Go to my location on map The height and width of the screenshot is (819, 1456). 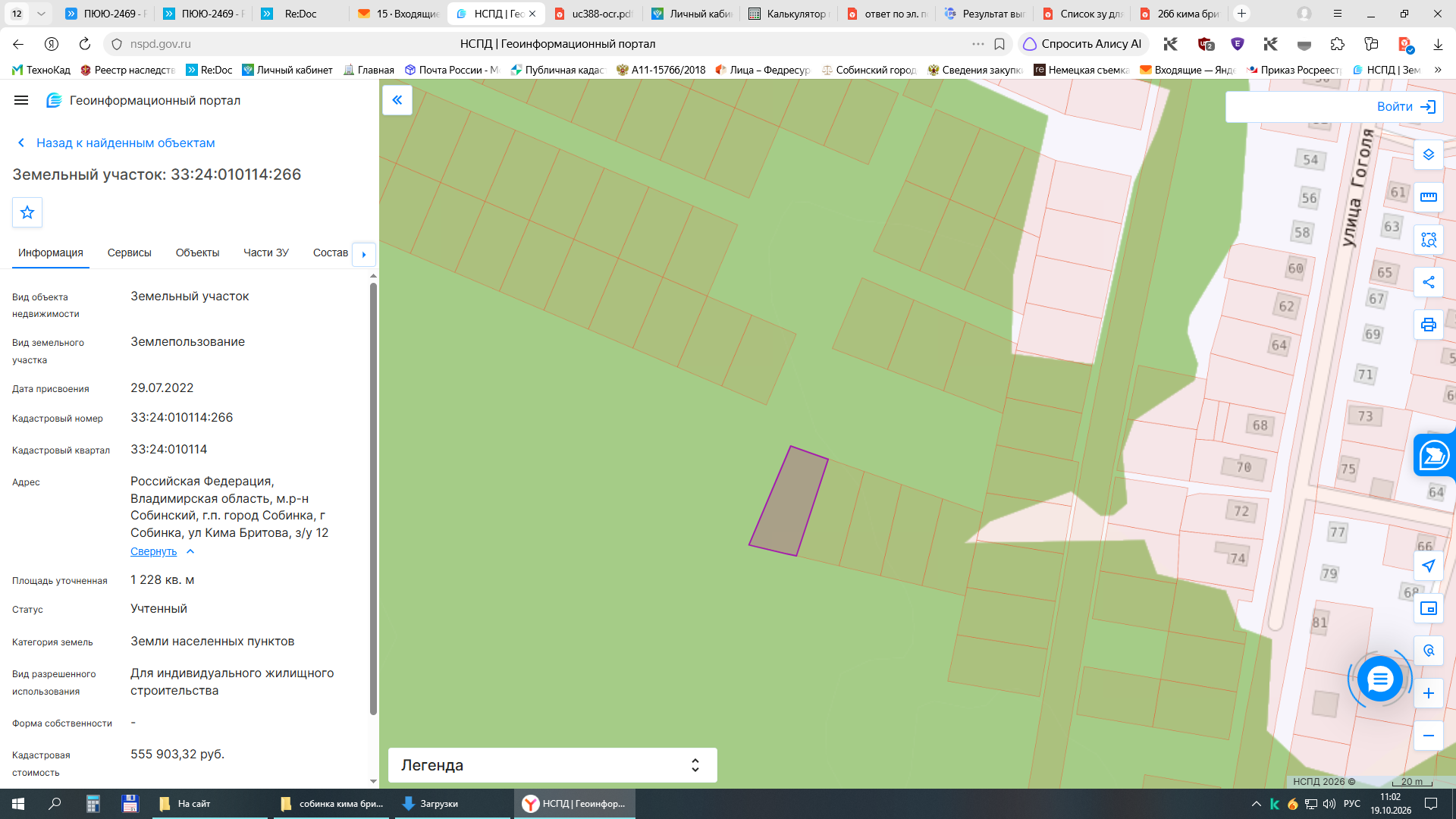1429,566
